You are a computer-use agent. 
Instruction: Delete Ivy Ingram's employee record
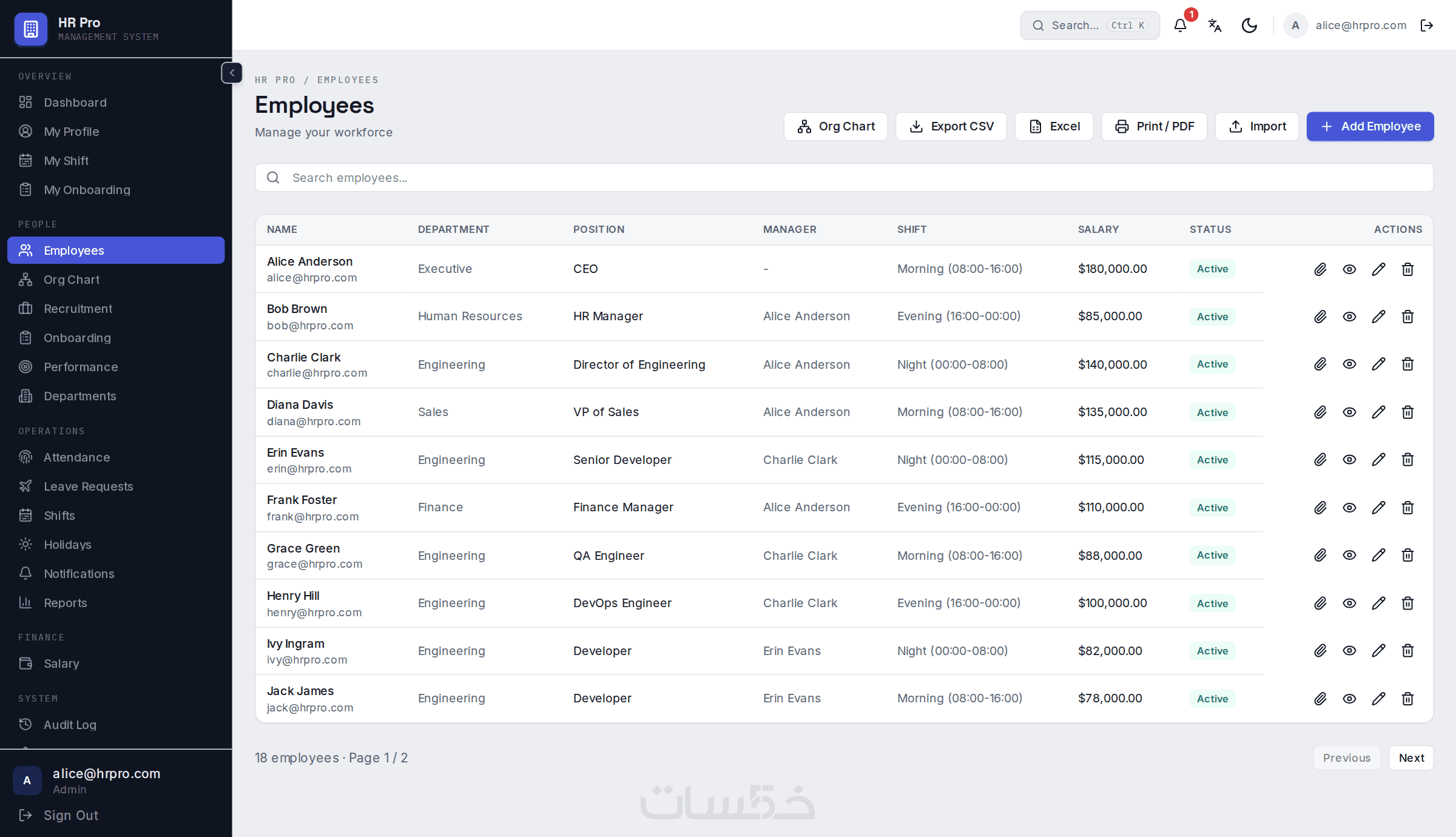pos(1407,651)
